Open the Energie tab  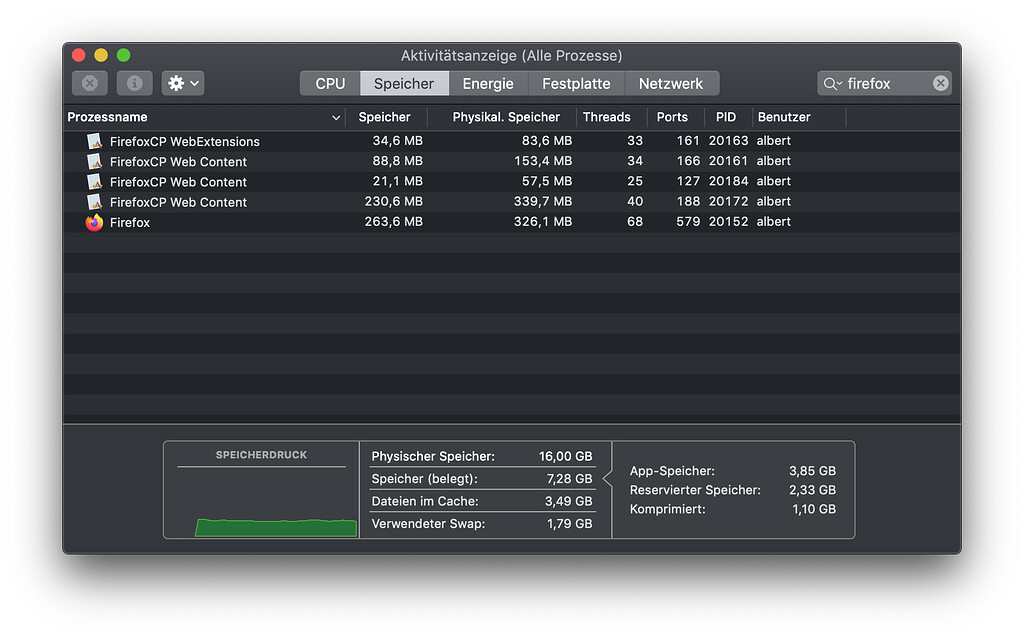pyautogui.click(x=488, y=83)
